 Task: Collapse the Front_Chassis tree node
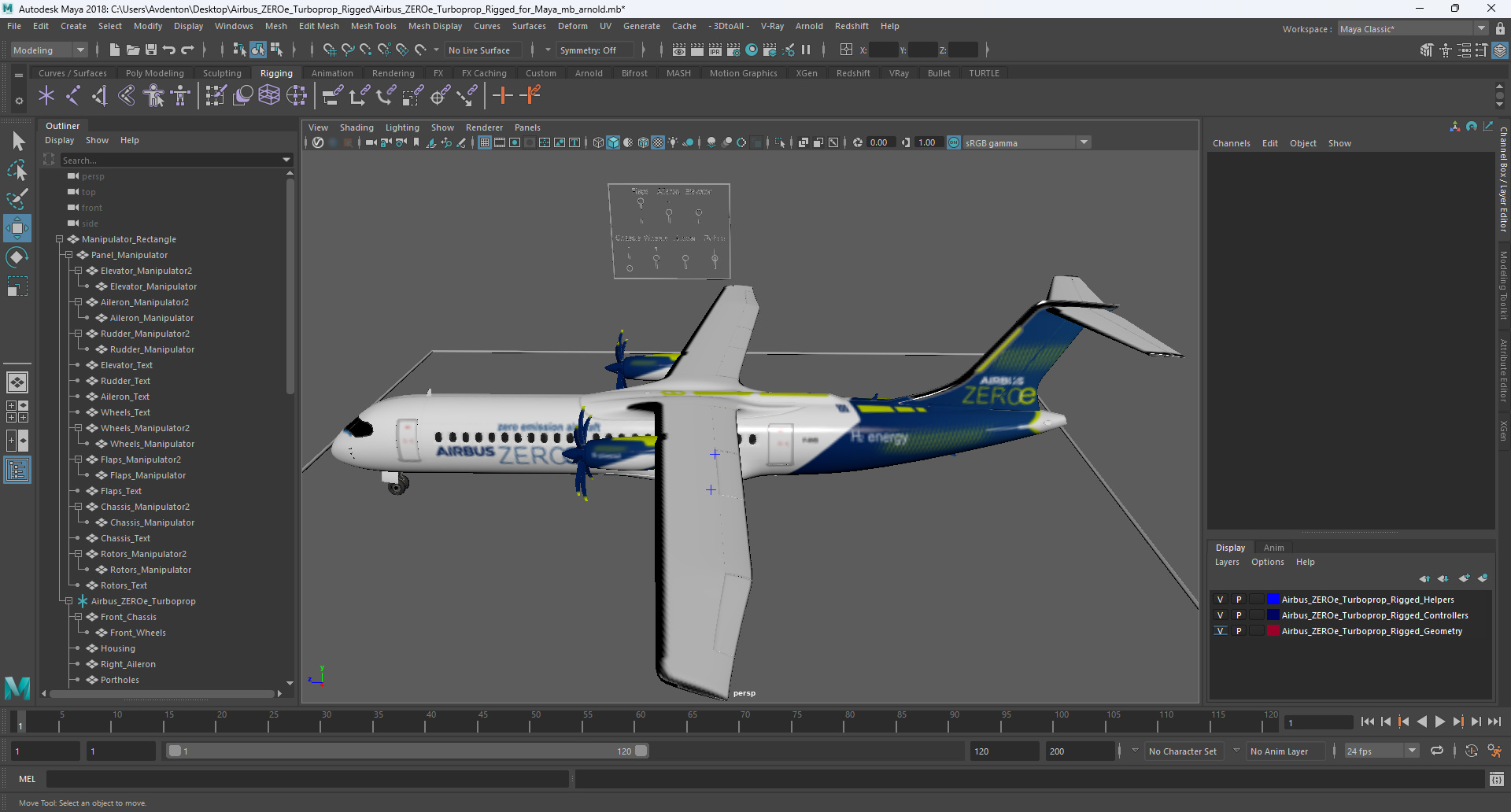tap(78, 617)
